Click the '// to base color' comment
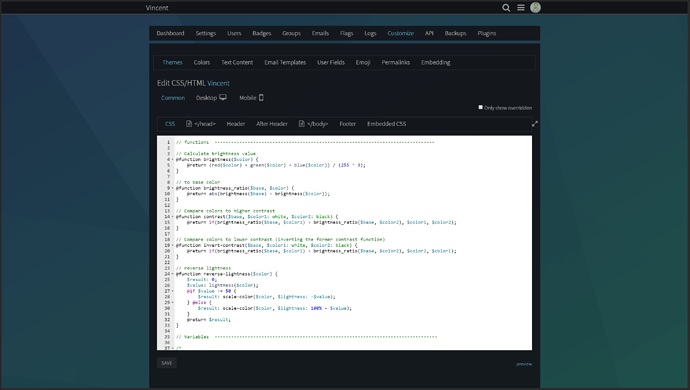Image resolution: width=690 pixels, height=390 pixels. pyautogui.click(x=198, y=182)
